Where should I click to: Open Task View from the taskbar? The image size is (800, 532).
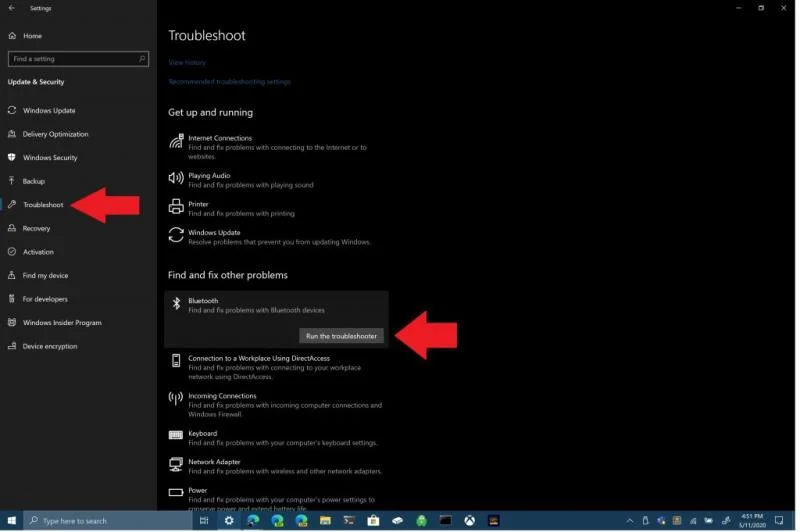coord(204,521)
